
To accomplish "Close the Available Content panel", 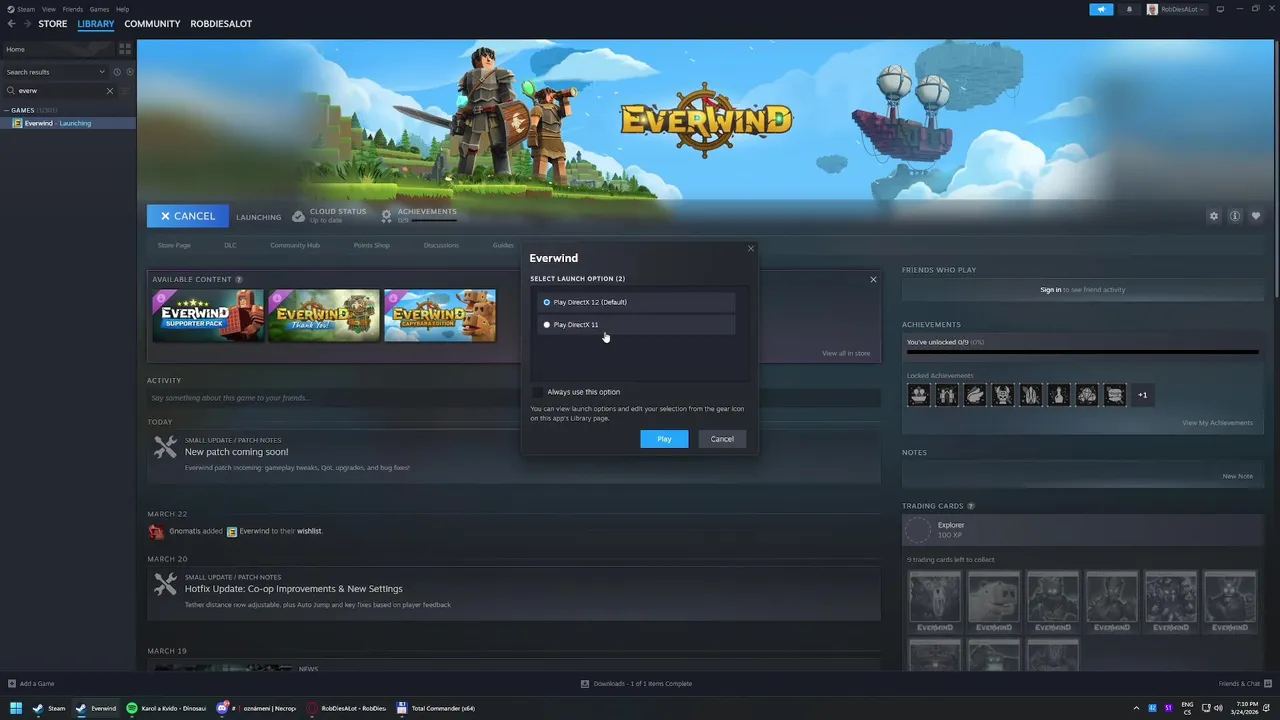I will click(873, 280).
